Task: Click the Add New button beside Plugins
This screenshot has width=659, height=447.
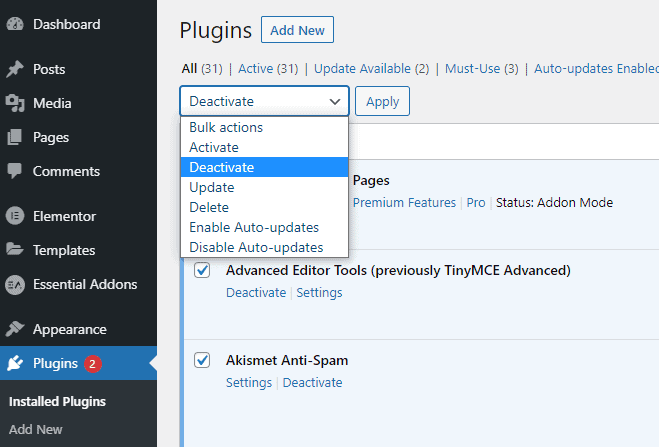Action: coord(298,30)
